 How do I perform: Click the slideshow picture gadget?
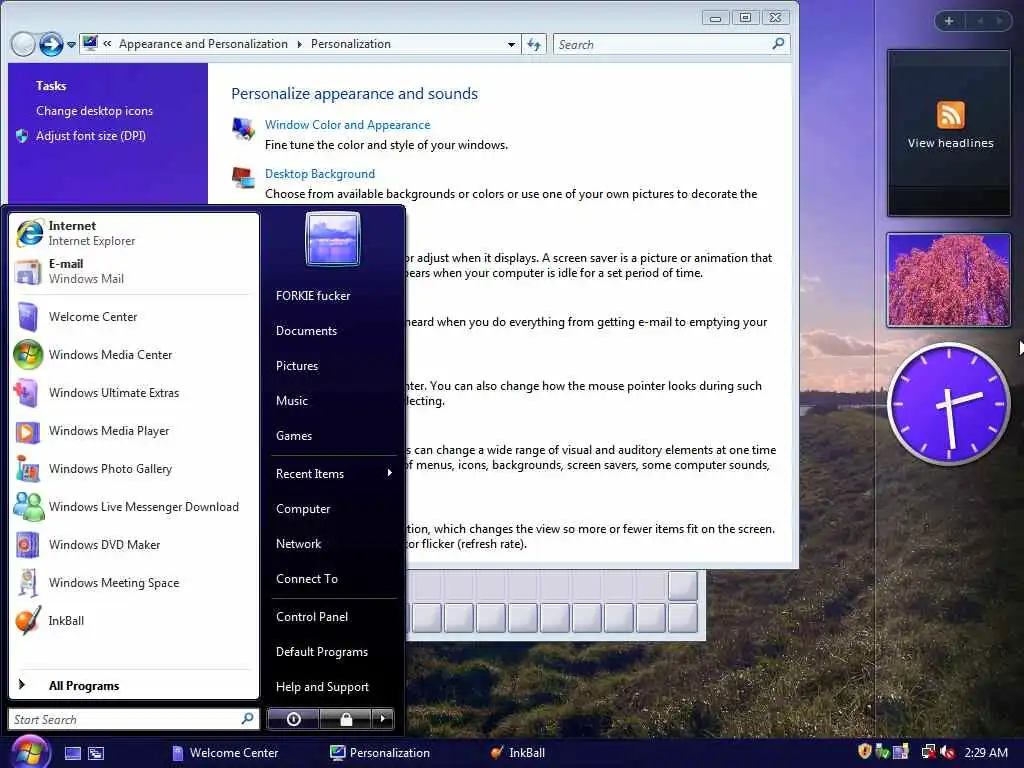pos(948,280)
